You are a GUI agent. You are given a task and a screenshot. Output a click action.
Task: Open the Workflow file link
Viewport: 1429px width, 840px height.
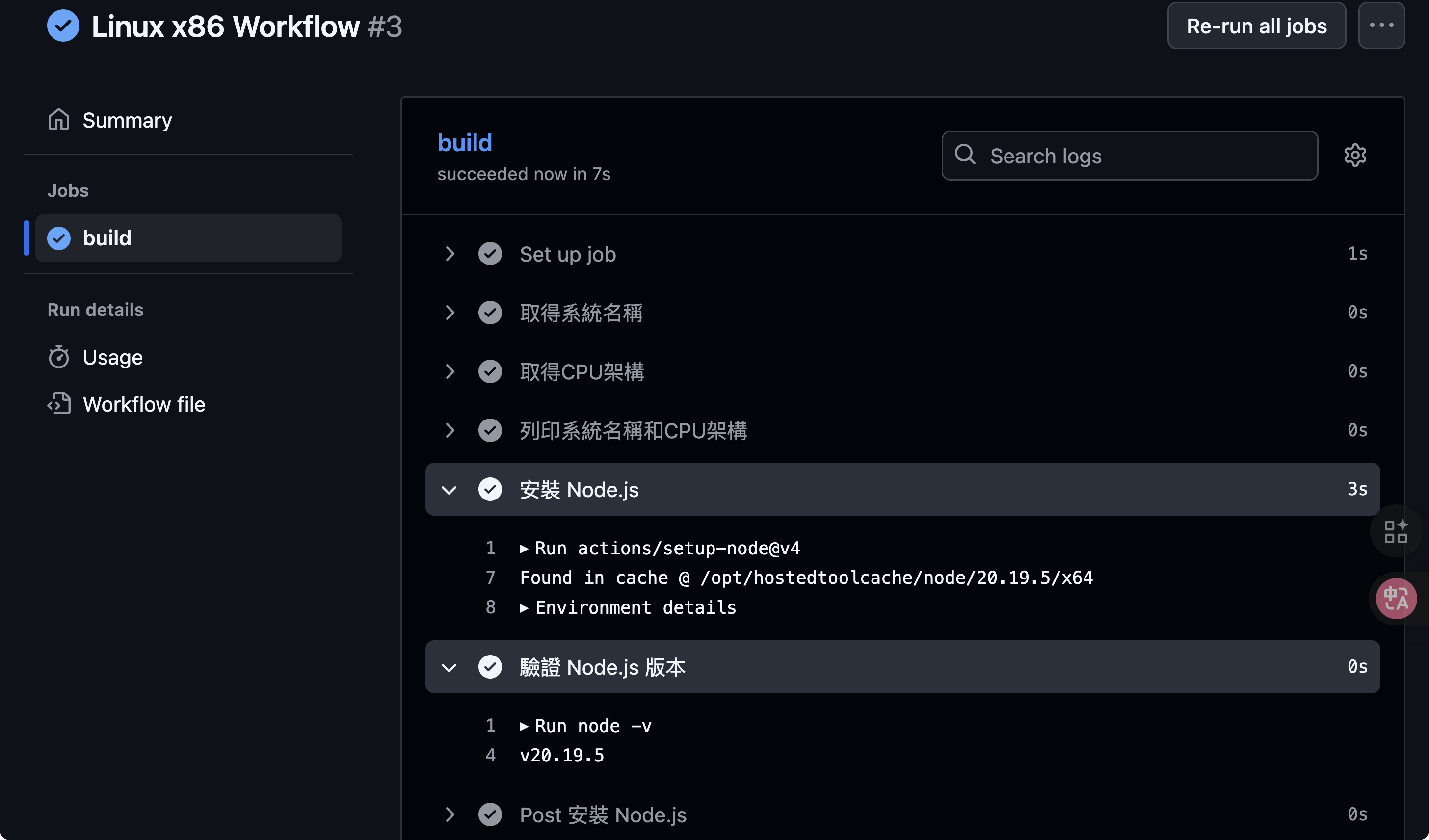144,404
